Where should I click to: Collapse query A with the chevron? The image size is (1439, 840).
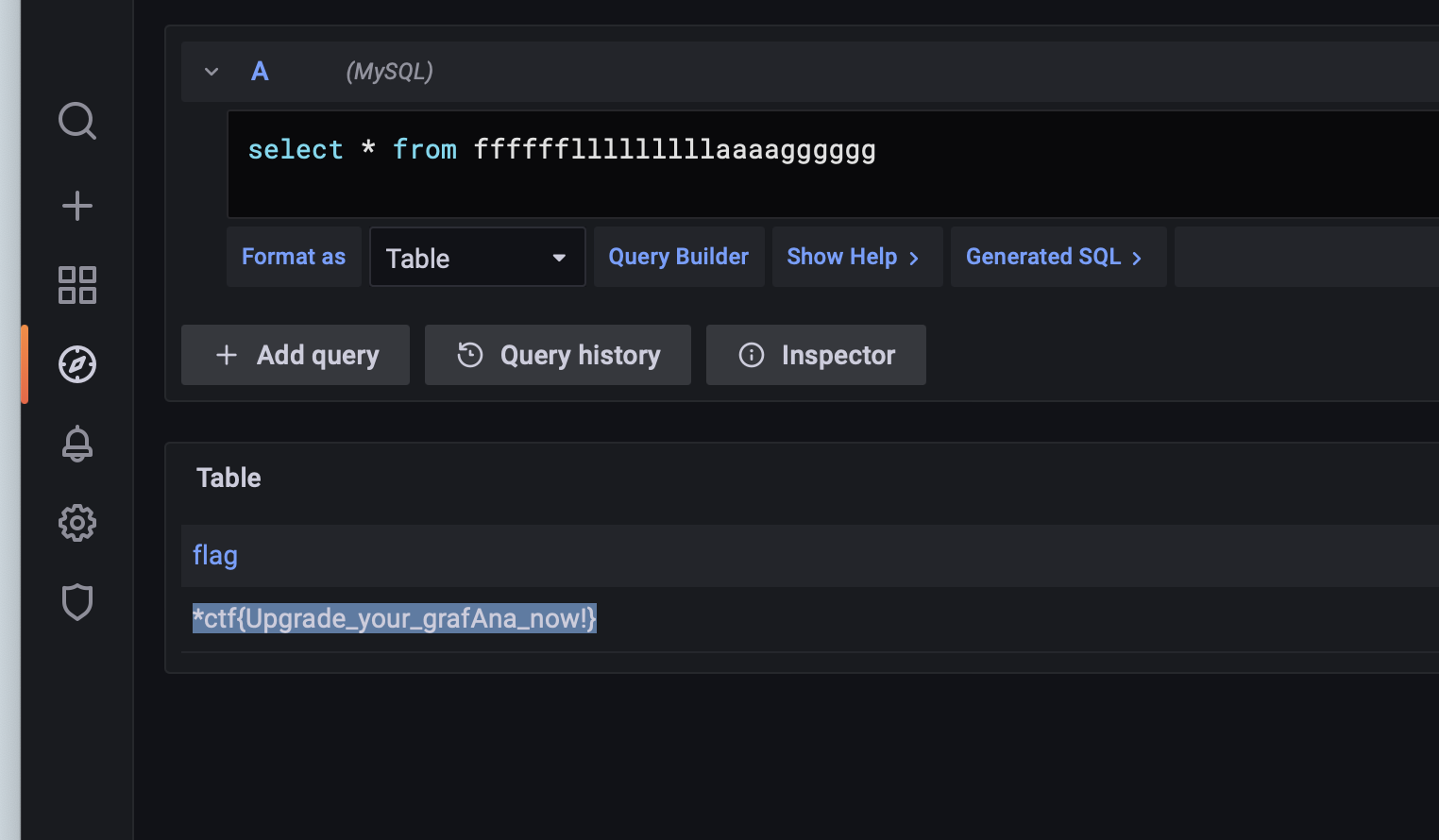click(x=212, y=71)
